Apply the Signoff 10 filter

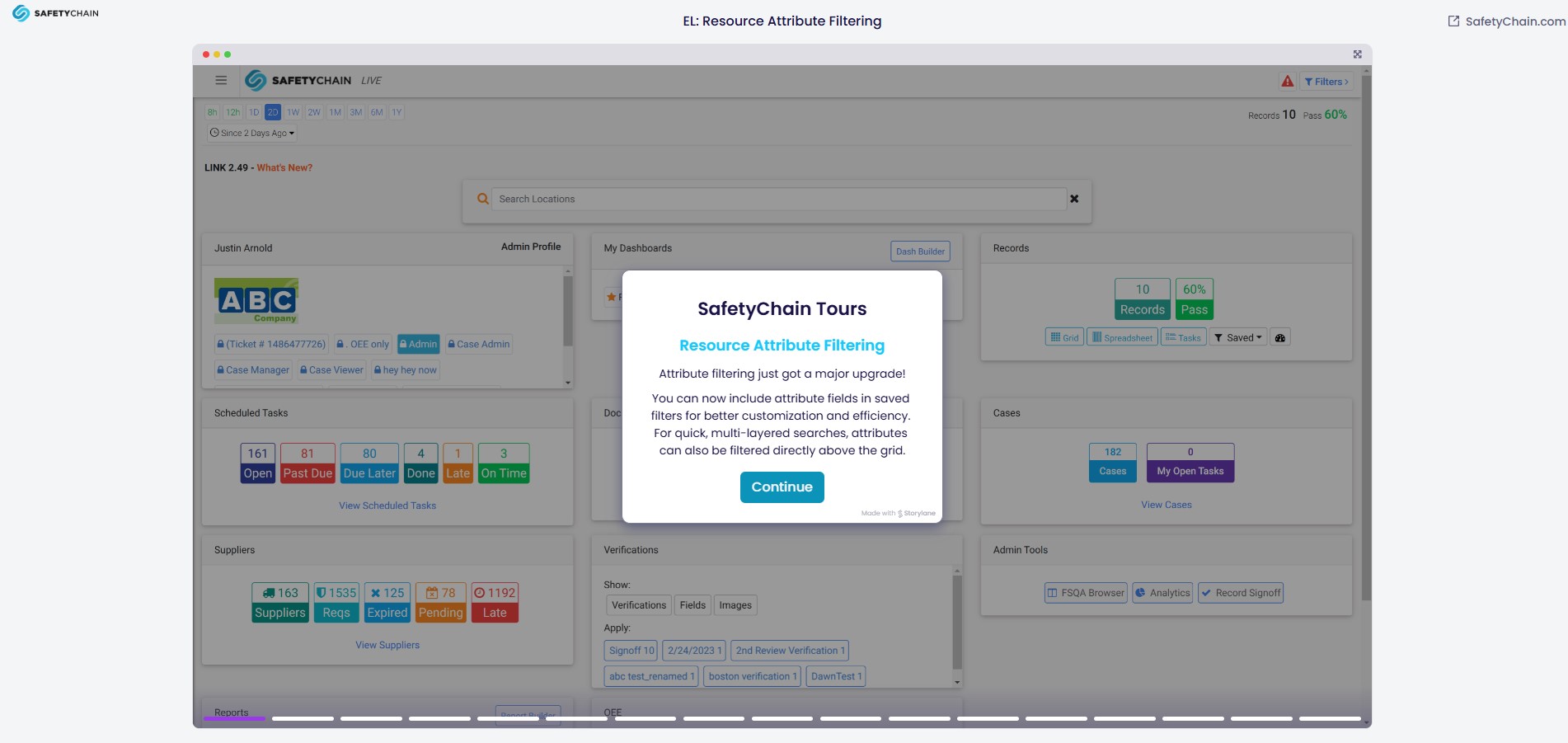pos(631,651)
